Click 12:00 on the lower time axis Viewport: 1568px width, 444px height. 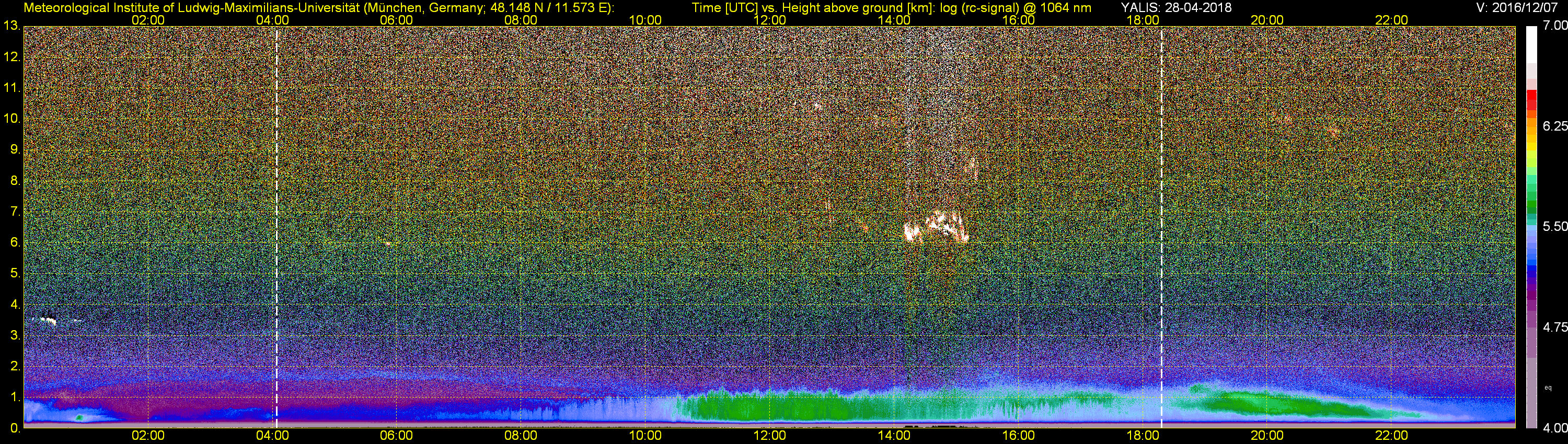coord(769,436)
